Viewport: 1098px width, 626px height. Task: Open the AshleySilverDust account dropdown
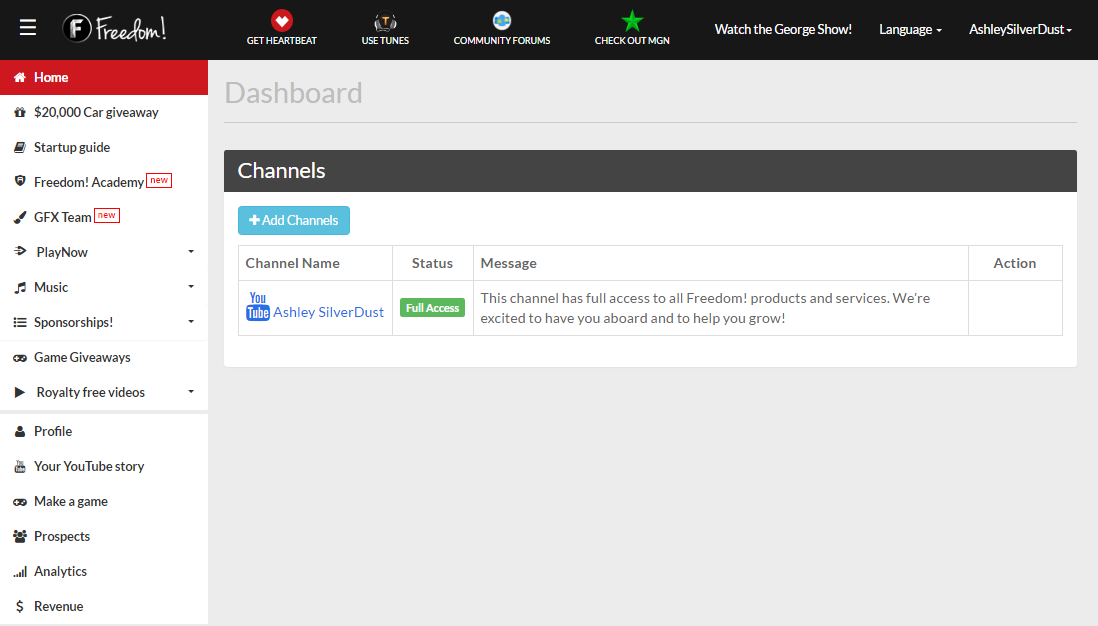(1020, 30)
